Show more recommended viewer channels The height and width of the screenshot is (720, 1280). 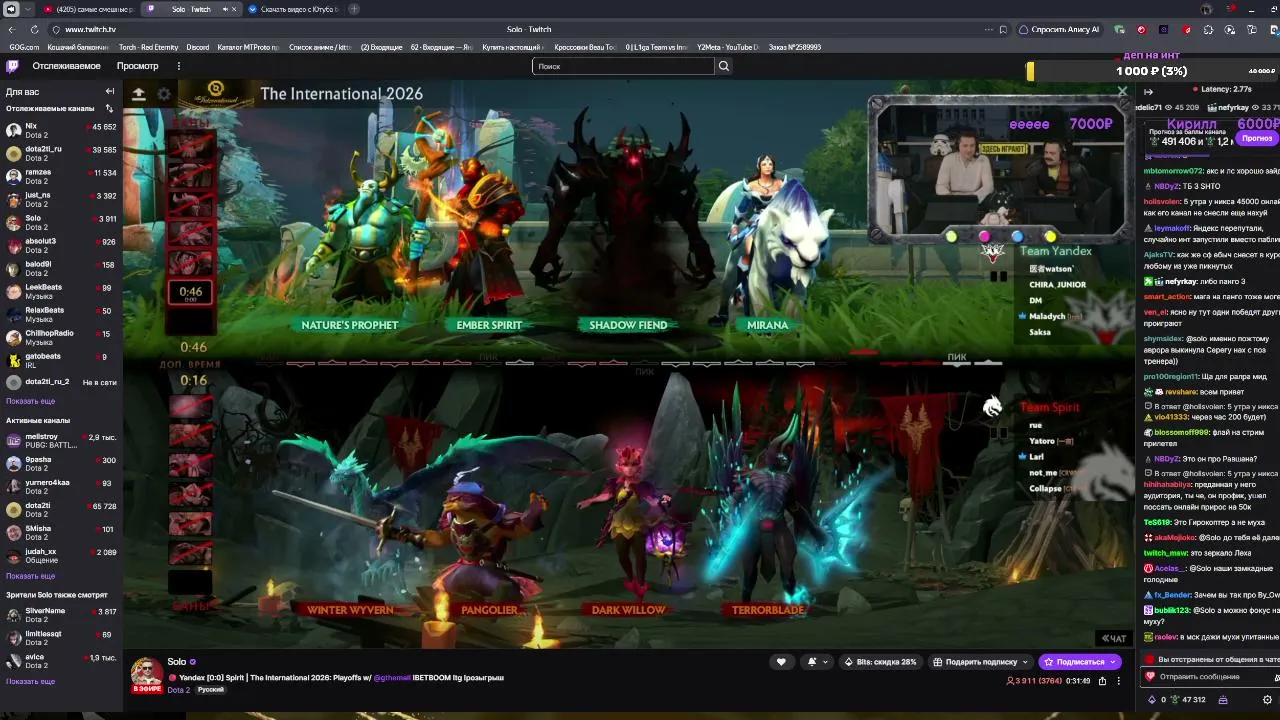click(x=30, y=682)
